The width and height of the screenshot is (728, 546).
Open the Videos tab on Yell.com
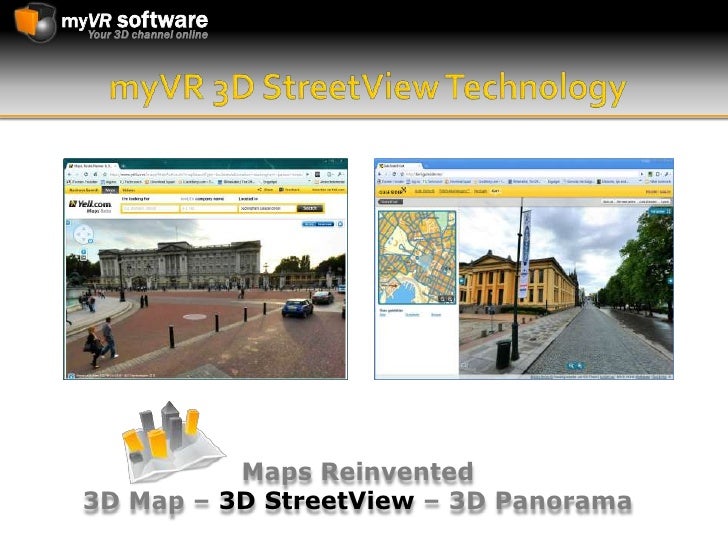tap(129, 190)
